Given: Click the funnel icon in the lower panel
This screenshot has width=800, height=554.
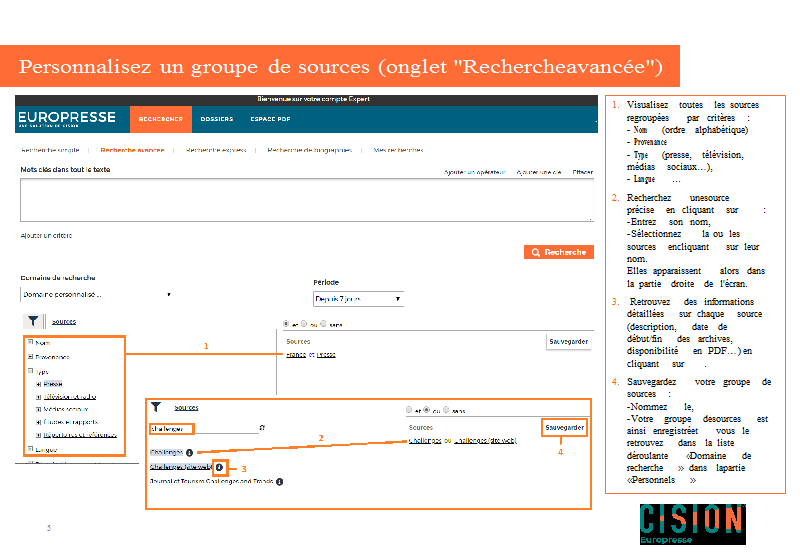Looking at the screenshot, I should (x=156, y=407).
